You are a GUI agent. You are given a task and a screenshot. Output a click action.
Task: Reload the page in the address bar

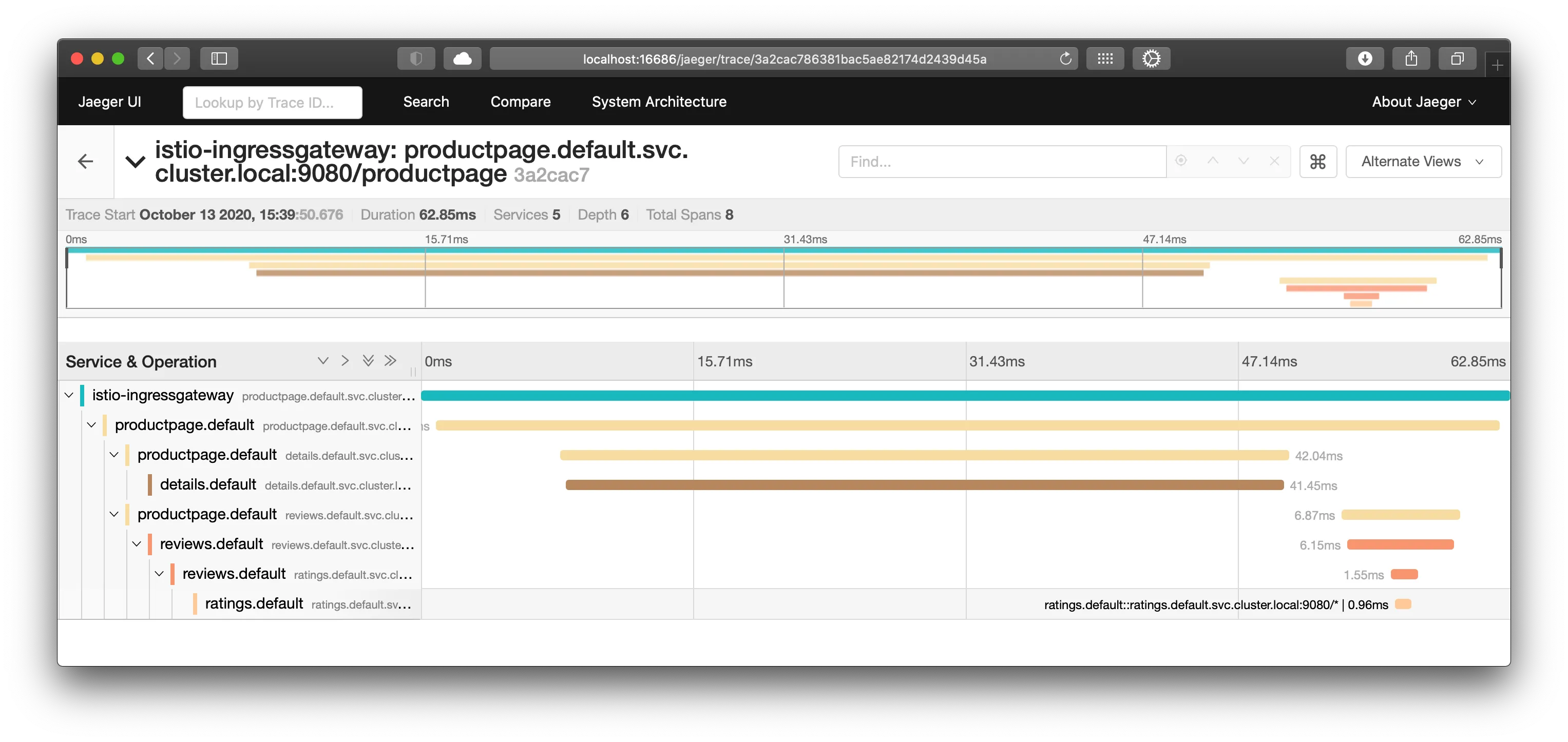[1065, 59]
